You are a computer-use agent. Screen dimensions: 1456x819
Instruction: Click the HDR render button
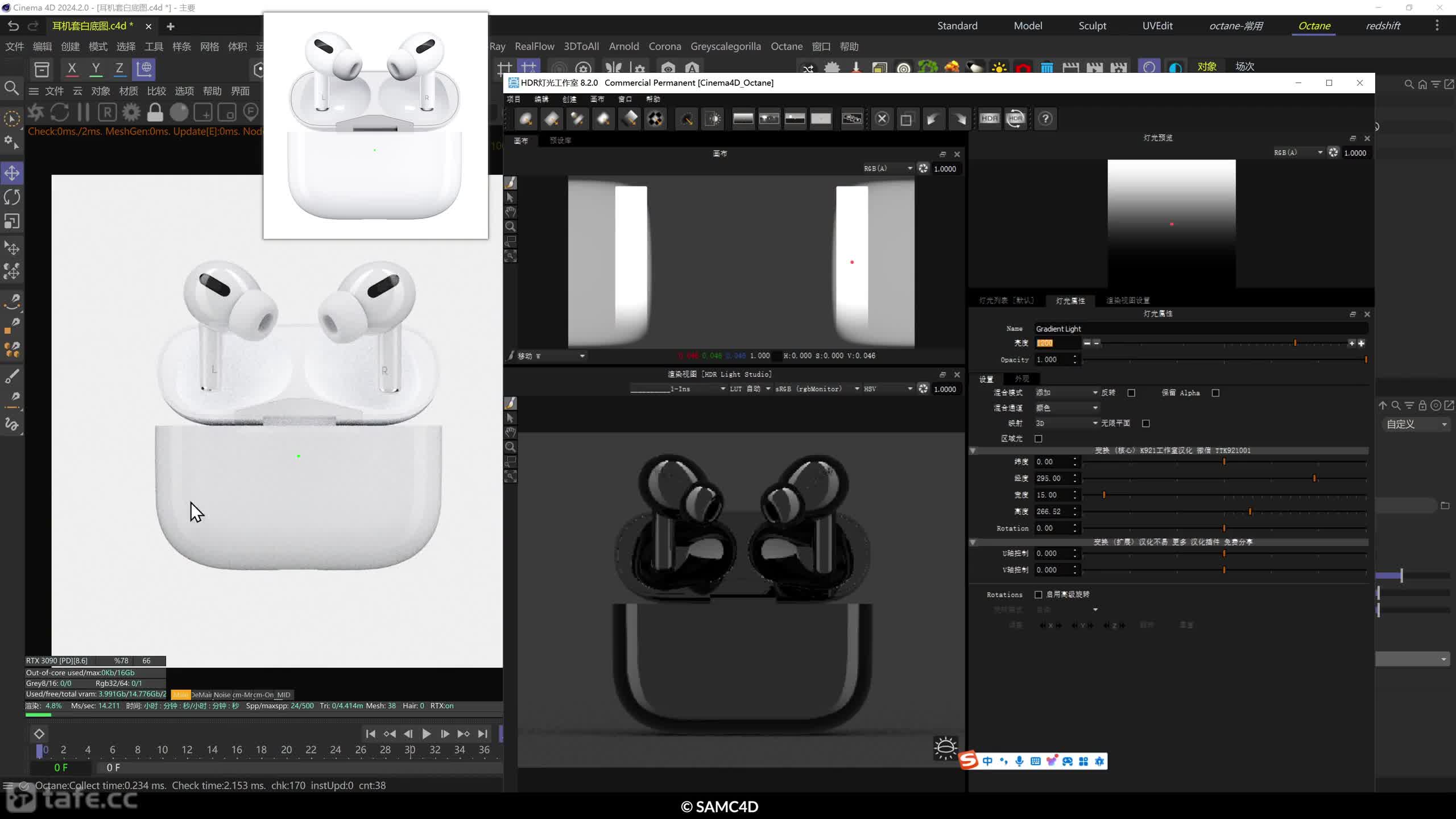[x=990, y=119]
